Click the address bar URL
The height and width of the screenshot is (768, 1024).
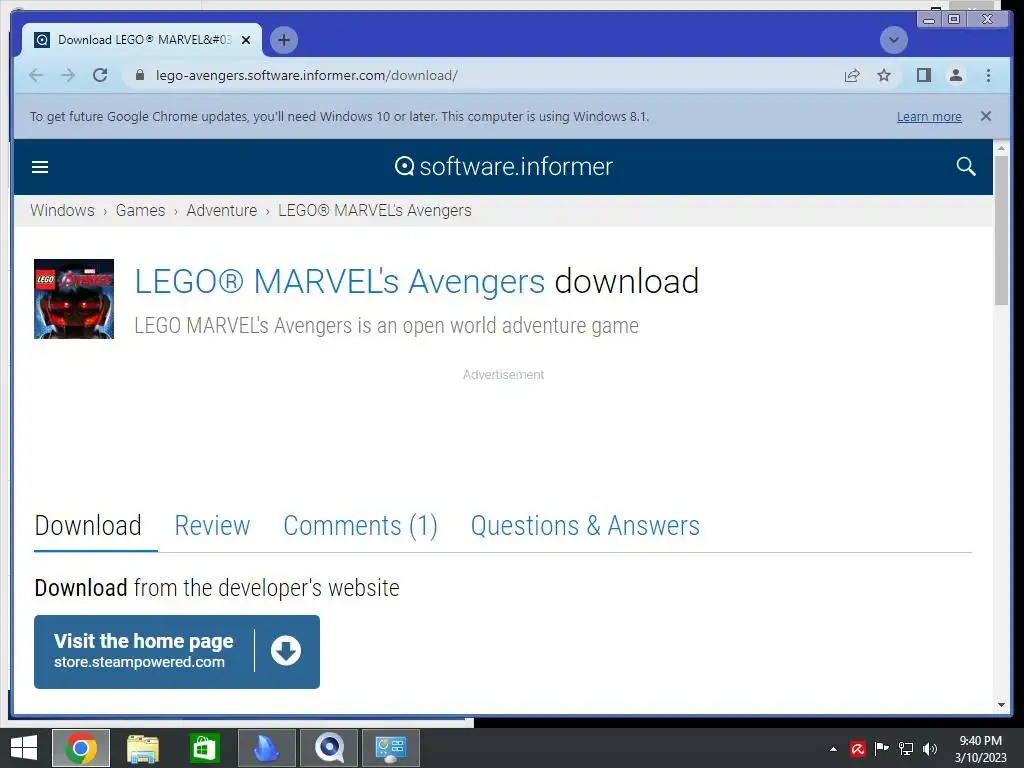(306, 75)
